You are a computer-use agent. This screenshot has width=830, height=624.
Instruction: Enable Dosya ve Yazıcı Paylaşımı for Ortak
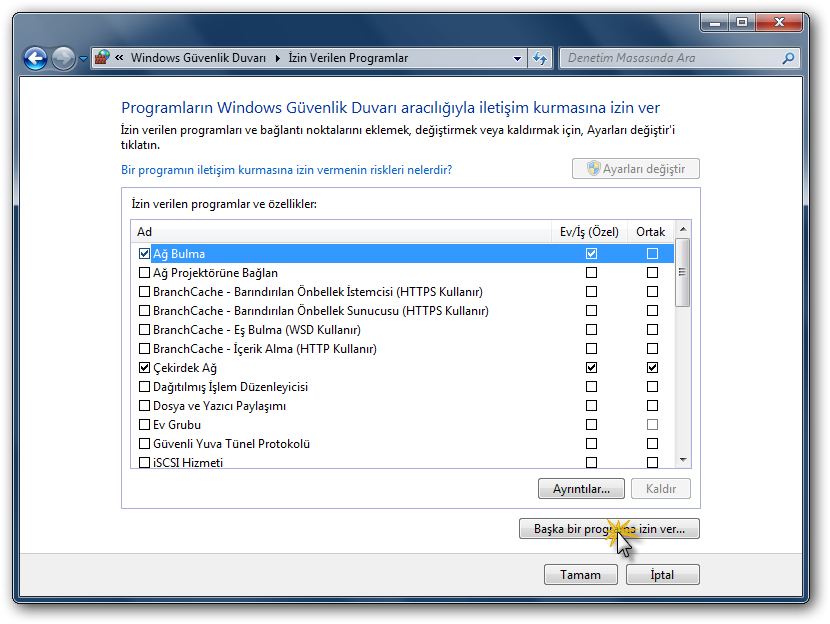(652, 405)
